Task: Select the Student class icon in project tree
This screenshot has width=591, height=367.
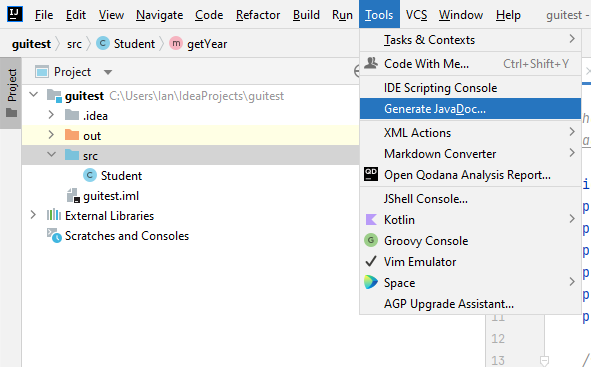Action: 90,175
